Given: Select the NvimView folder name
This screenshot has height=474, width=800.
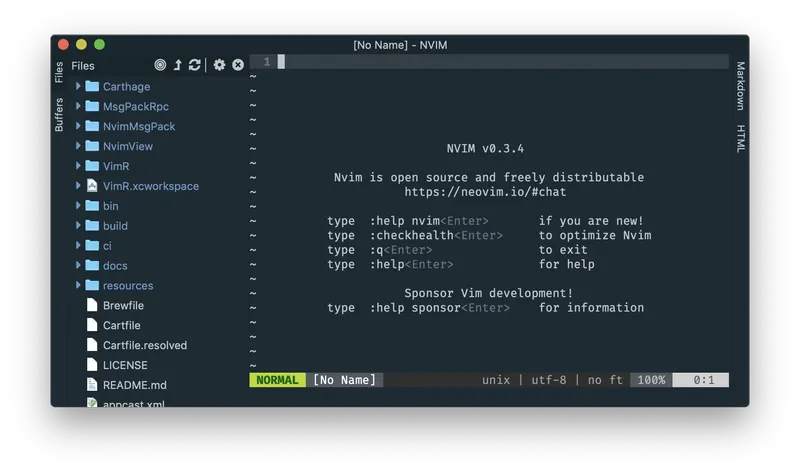Looking at the screenshot, I should tap(128, 146).
